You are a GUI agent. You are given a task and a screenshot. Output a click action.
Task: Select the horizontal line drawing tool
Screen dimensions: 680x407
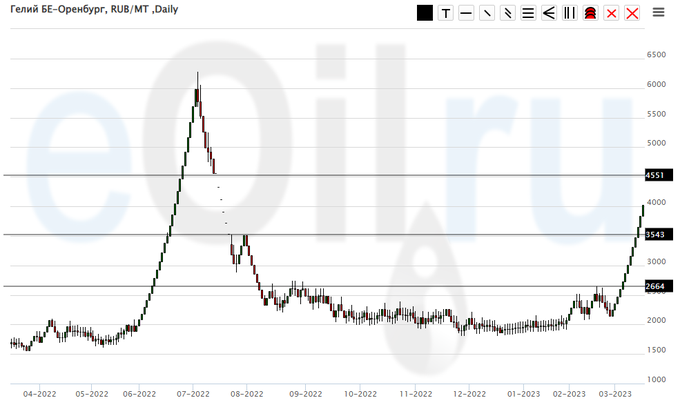466,13
